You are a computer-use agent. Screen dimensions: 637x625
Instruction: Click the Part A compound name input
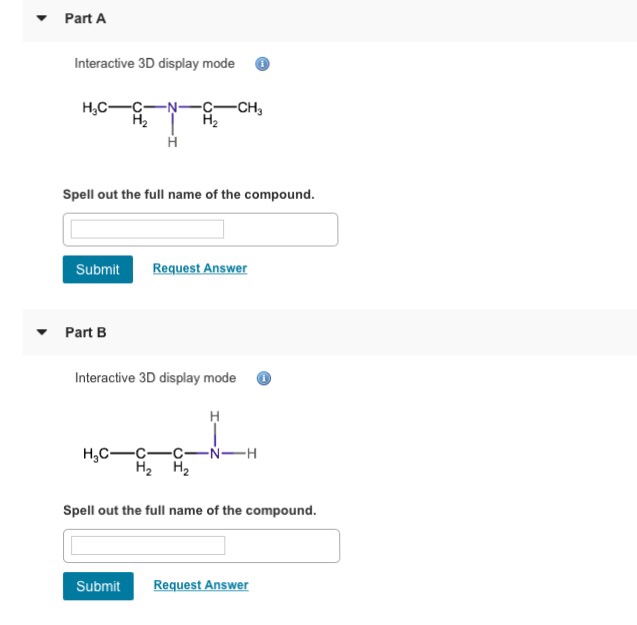click(x=148, y=230)
